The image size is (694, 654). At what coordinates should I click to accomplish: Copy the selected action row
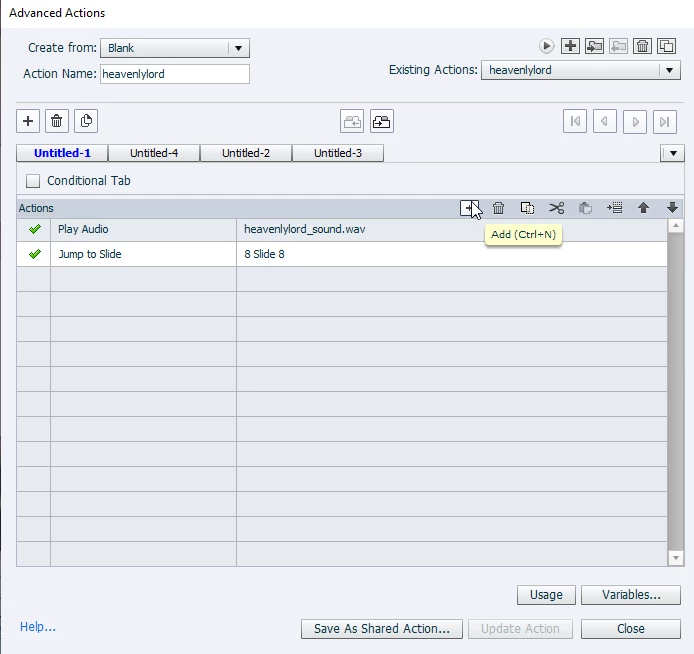click(x=527, y=208)
